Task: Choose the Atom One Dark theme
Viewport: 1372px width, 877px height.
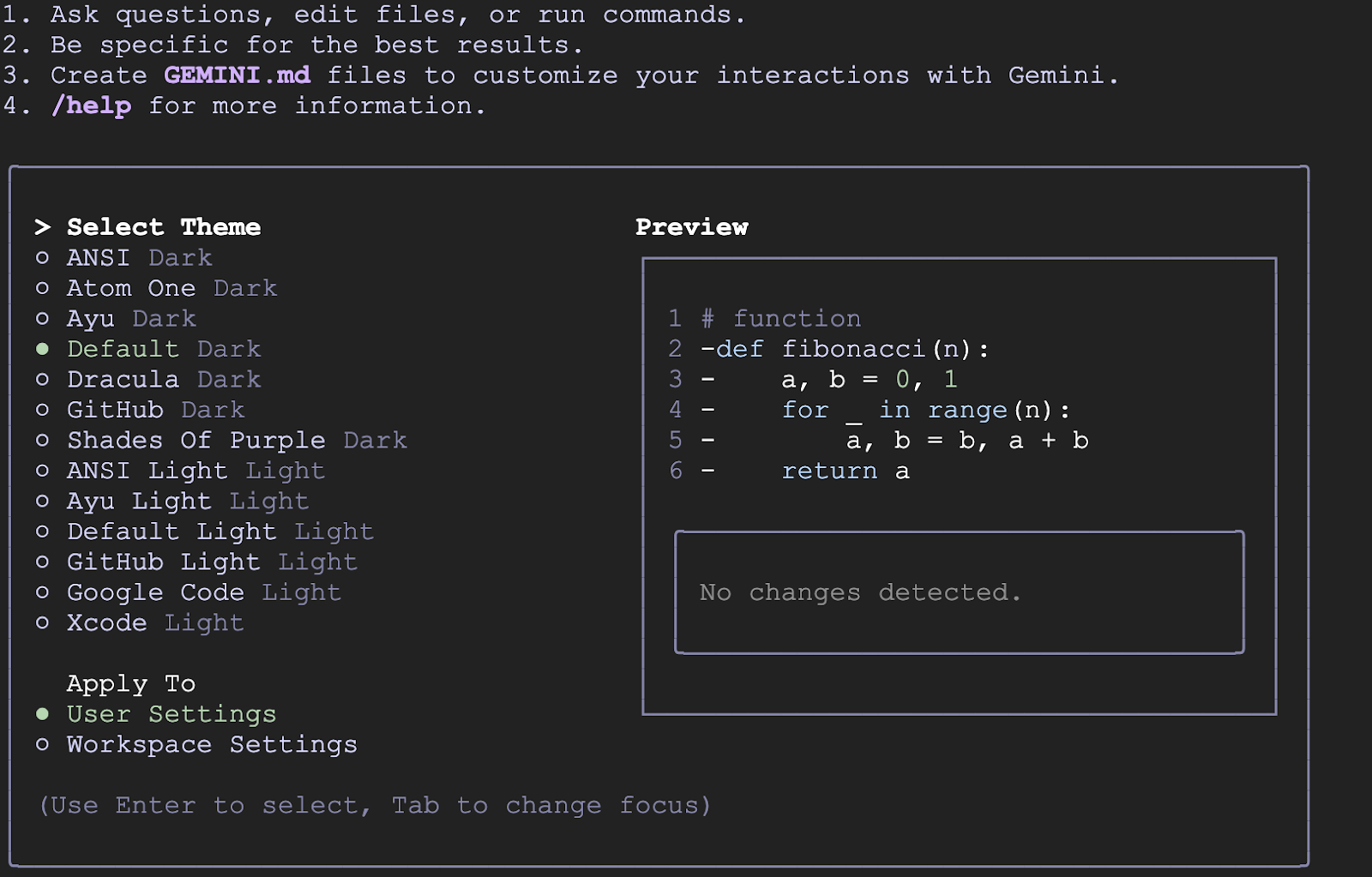Action: coord(171,288)
